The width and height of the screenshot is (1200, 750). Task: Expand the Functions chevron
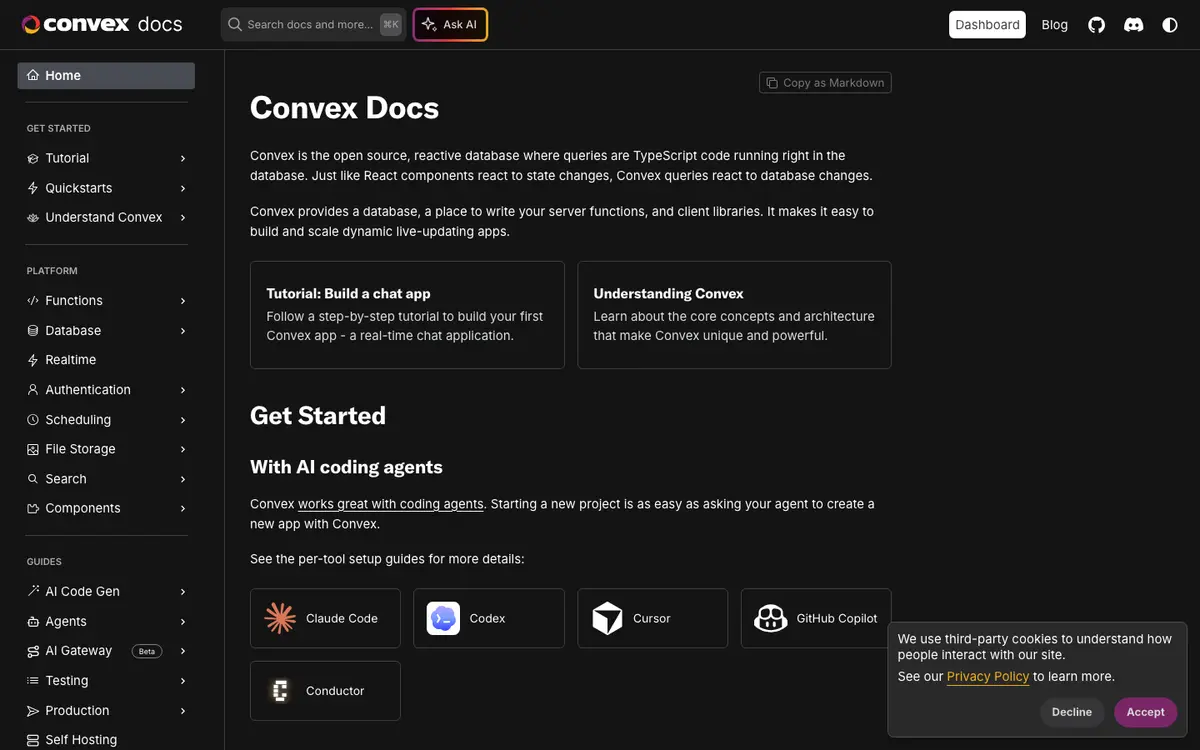coord(183,300)
